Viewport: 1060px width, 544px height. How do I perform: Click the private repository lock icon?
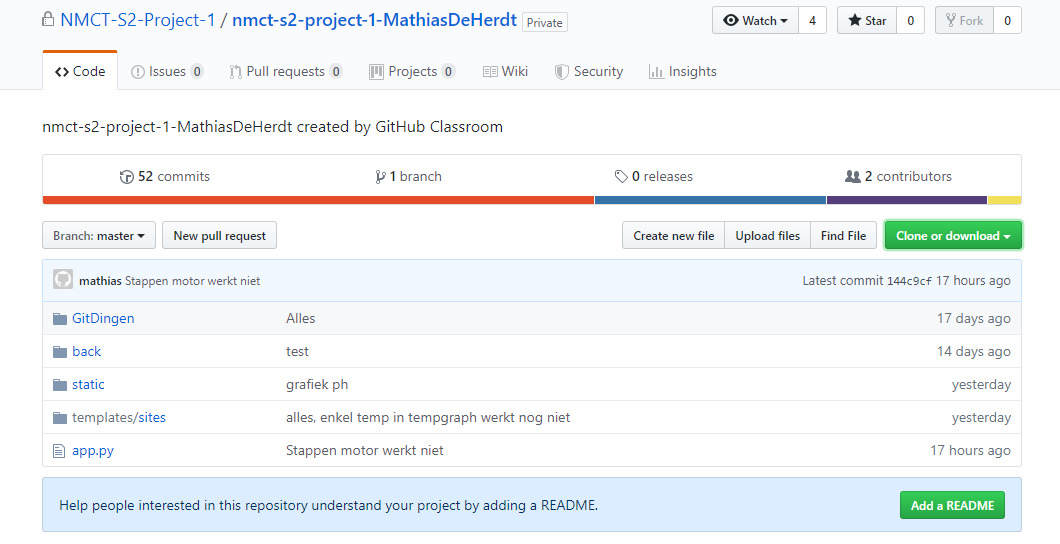tap(47, 20)
